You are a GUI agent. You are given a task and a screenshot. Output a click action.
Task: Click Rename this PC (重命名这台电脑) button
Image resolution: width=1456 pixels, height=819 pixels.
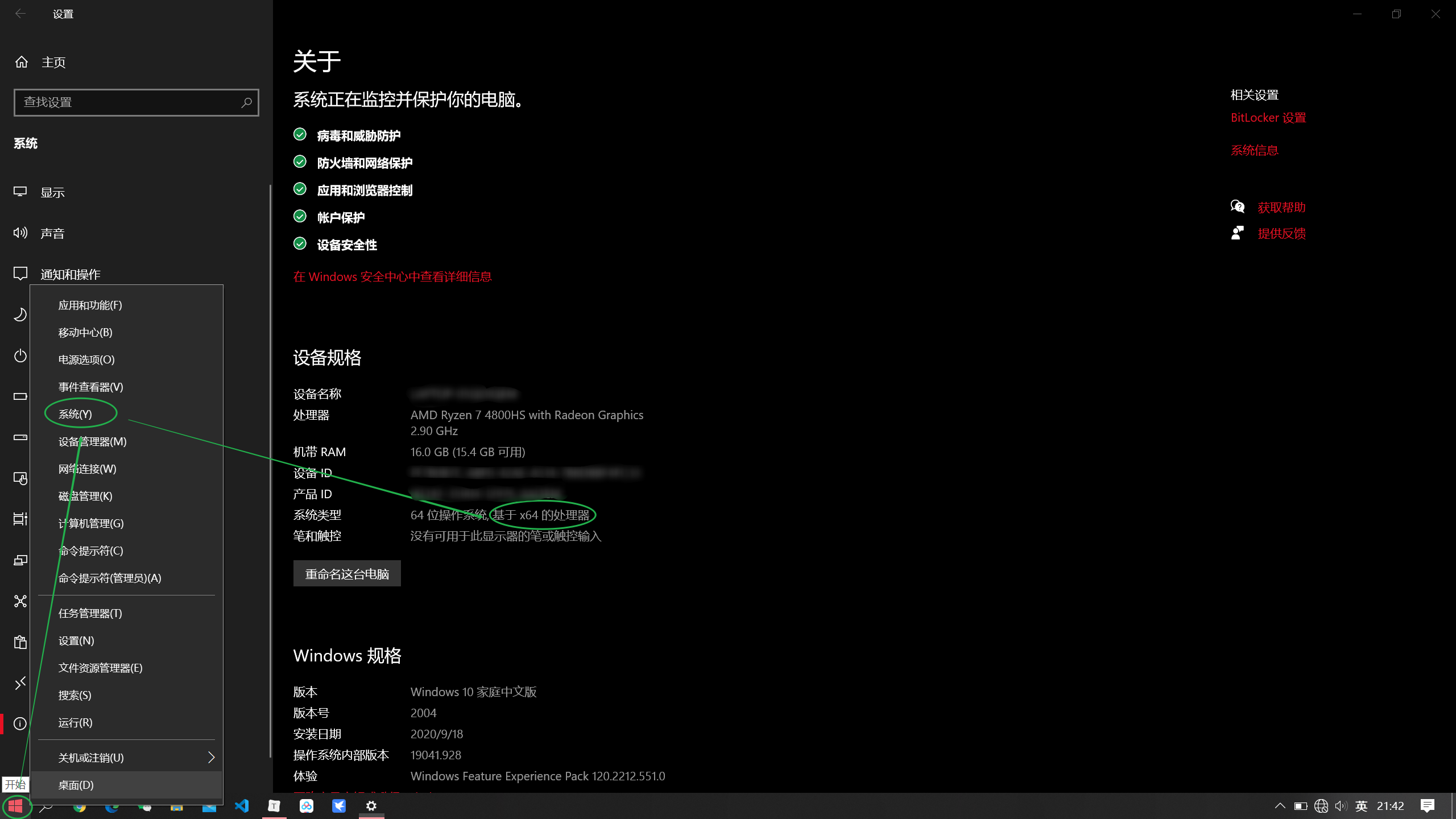click(347, 573)
